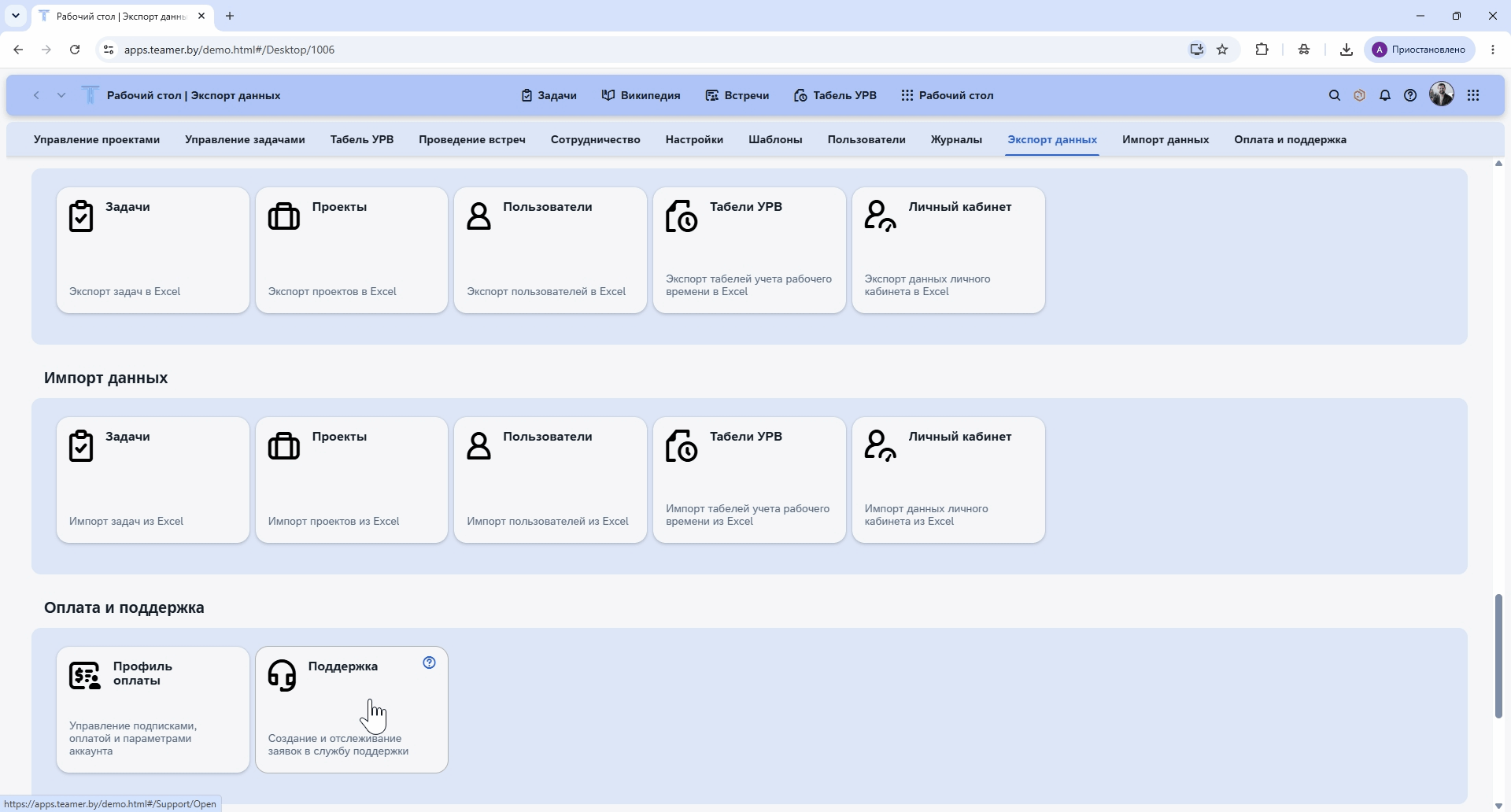Switch to Импорт данных tab
This screenshot has height=812, width=1511.
click(1166, 139)
